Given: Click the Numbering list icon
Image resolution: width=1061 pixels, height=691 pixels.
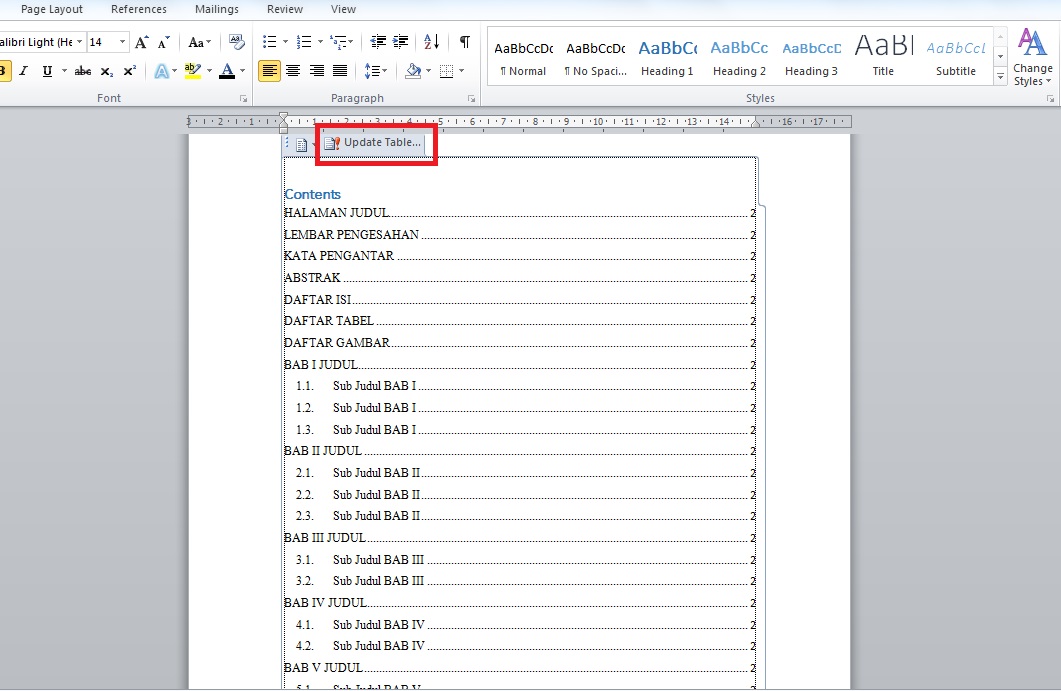Looking at the screenshot, I should pos(304,42).
